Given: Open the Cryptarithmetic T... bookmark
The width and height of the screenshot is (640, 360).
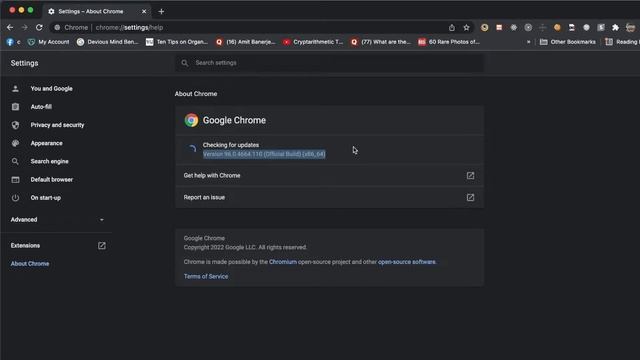Looking at the screenshot, I should click(x=313, y=42).
